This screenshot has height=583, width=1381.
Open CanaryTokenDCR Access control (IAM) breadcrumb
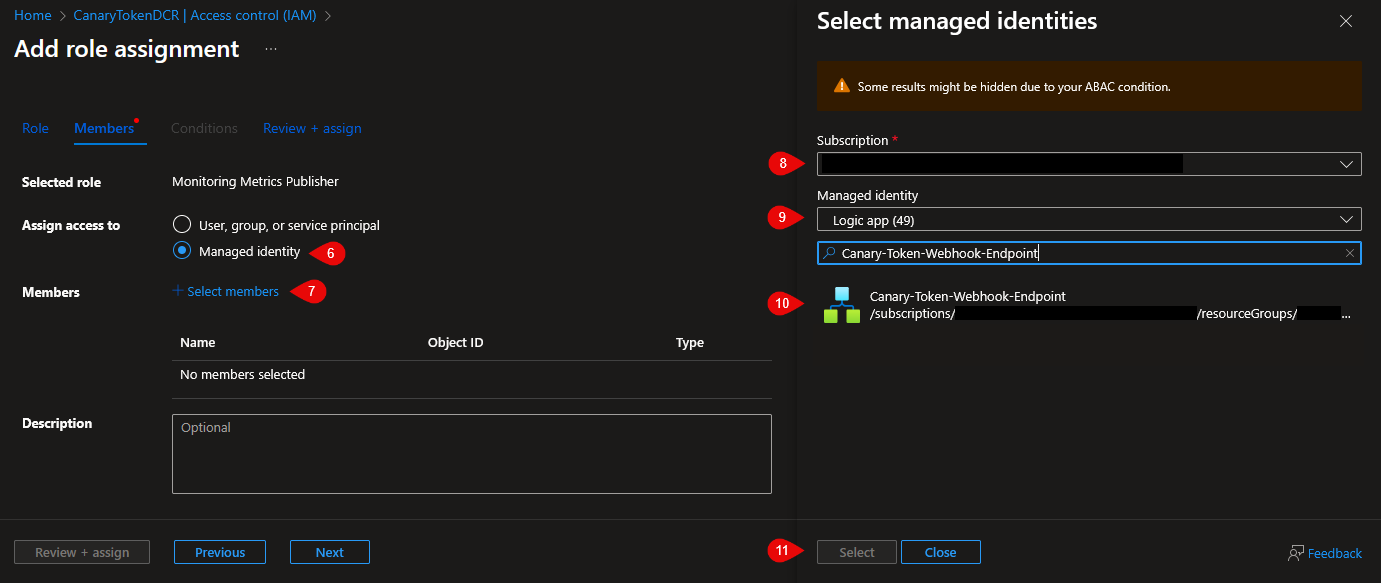click(x=194, y=15)
